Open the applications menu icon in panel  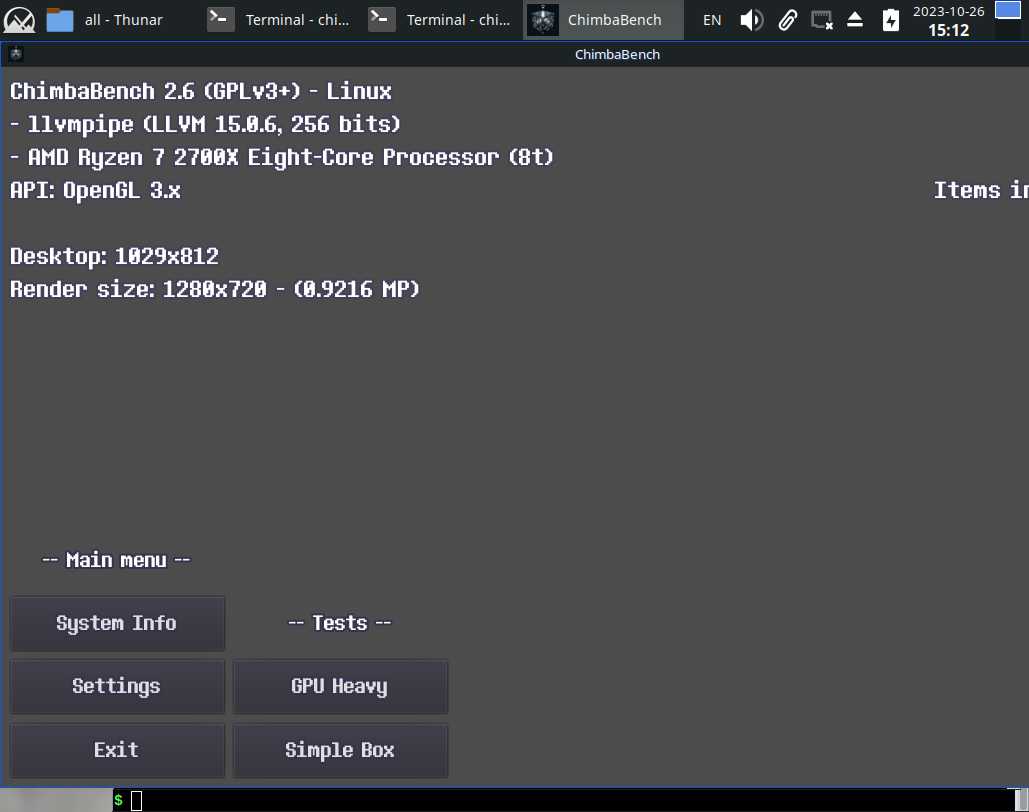pyautogui.click(x=20, y=20)
